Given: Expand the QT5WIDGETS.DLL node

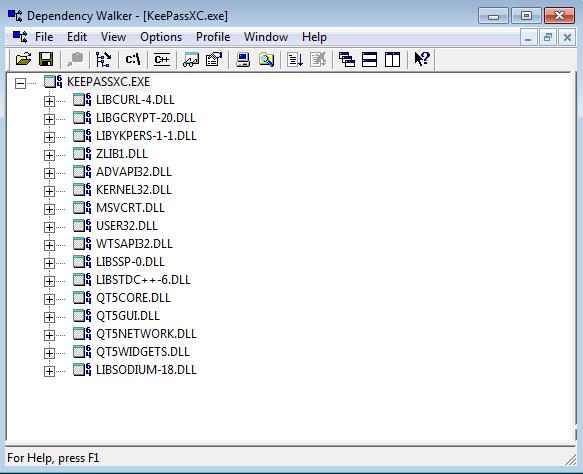Looking at the screenshot, I should click(49, 353).
